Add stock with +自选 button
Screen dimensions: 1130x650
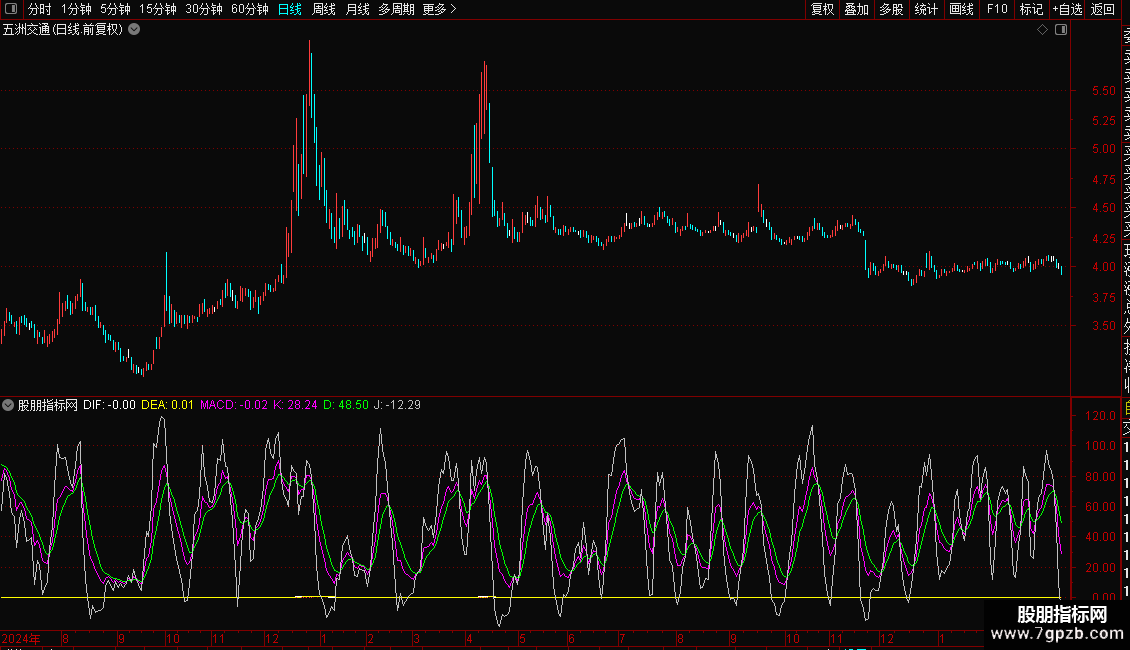pos(1067,9)
